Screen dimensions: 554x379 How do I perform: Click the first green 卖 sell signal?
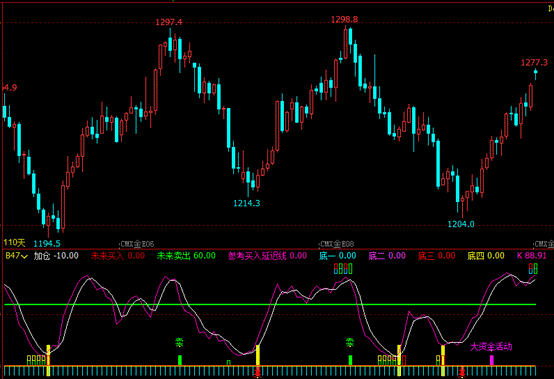point(179,342)
